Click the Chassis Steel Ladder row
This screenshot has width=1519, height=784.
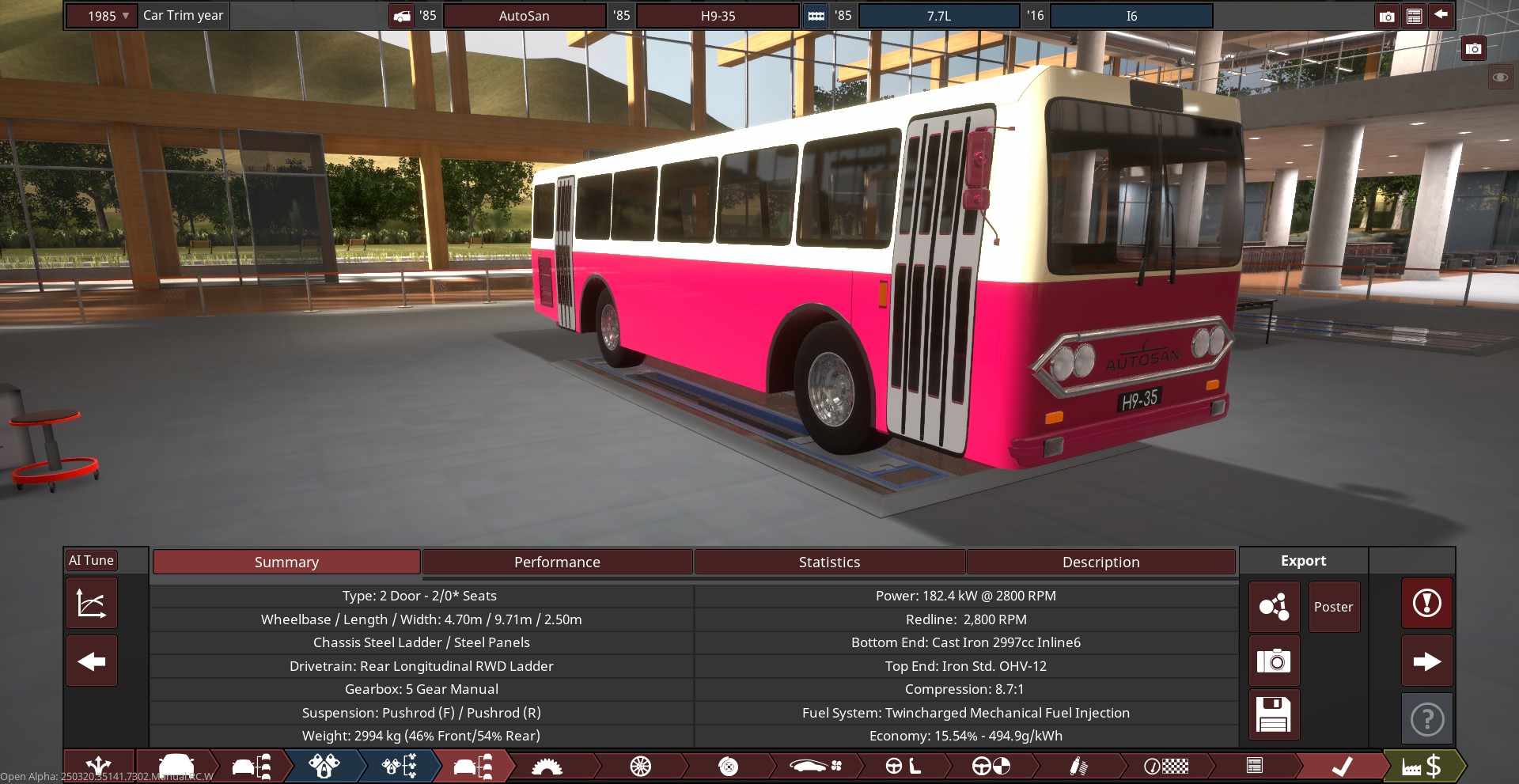(422, 642)
